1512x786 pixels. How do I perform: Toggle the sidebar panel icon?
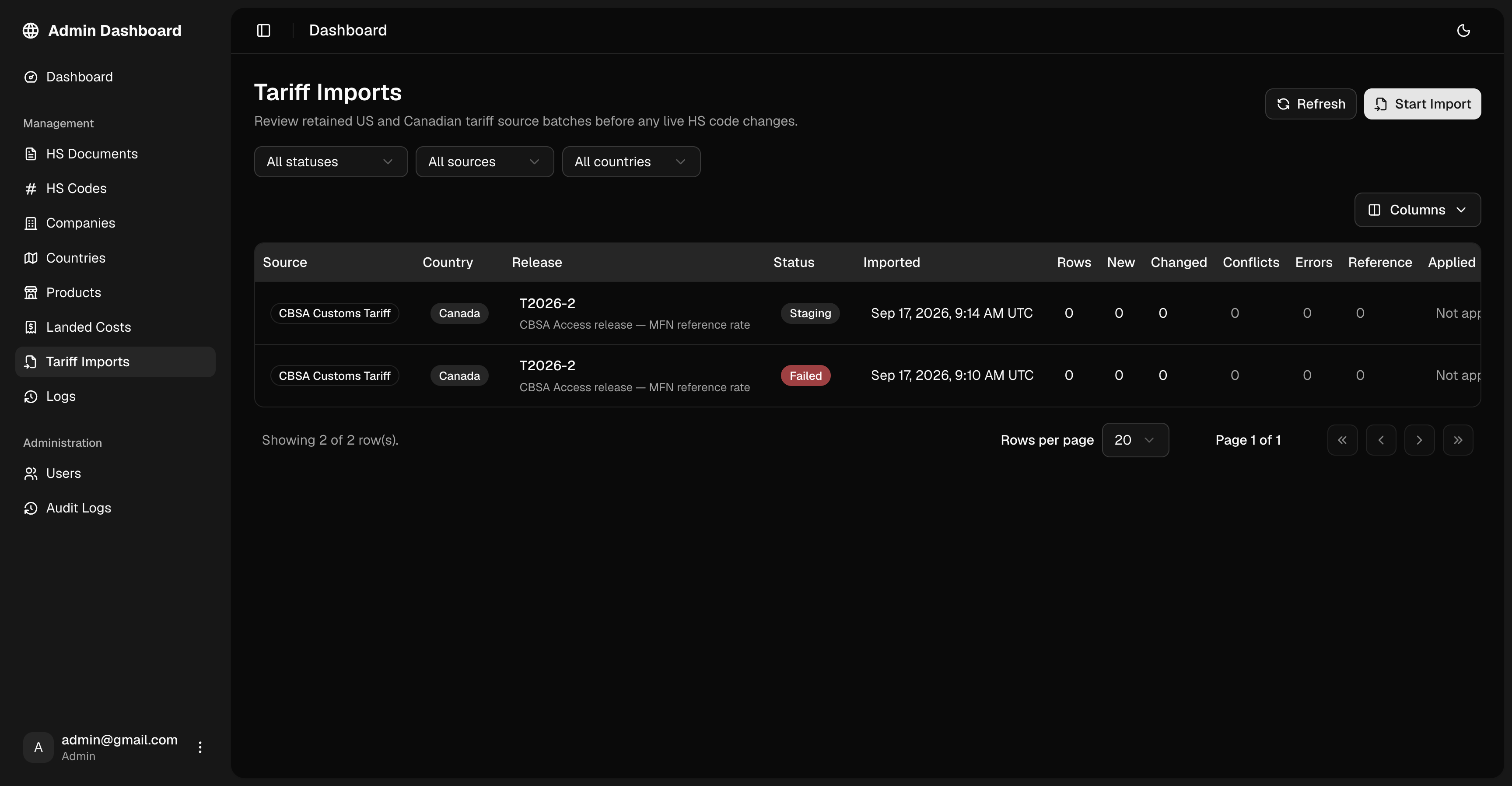[263, 31]
